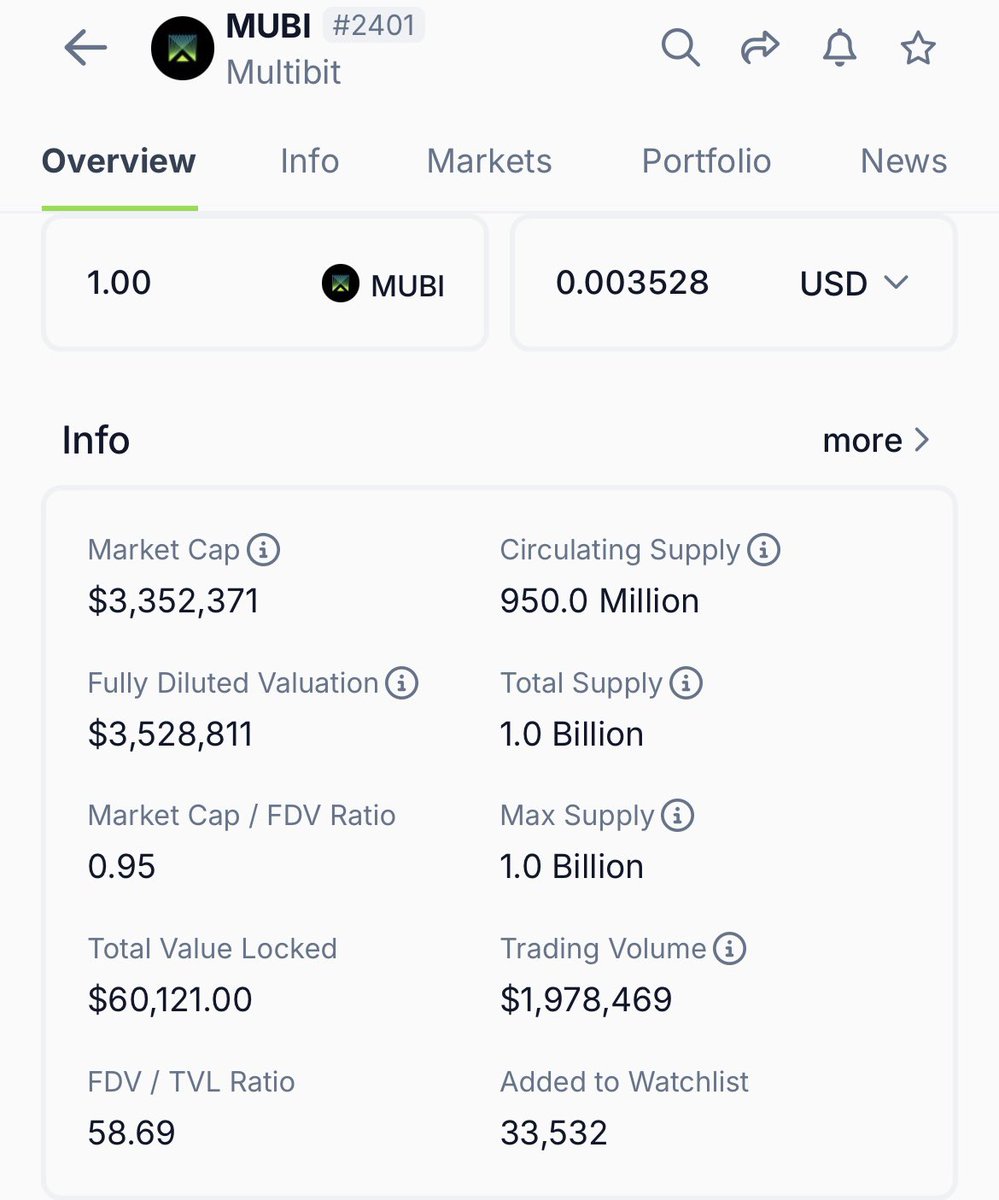Edit the 0.003528 USD value field
Screen dimensions: 999x1200
[x=734, y=283]
